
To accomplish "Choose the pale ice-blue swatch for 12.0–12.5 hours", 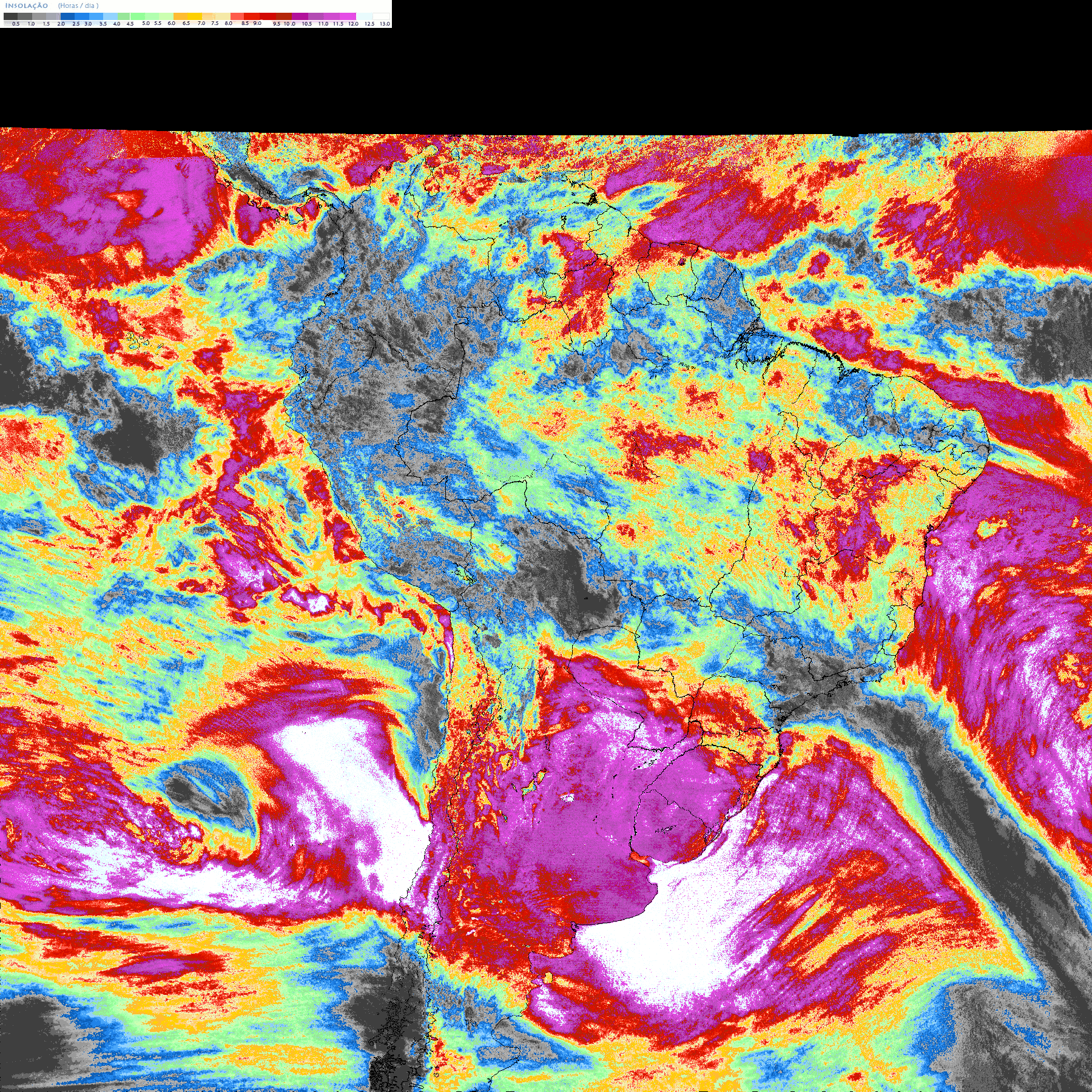I will [x=364, y=16].
